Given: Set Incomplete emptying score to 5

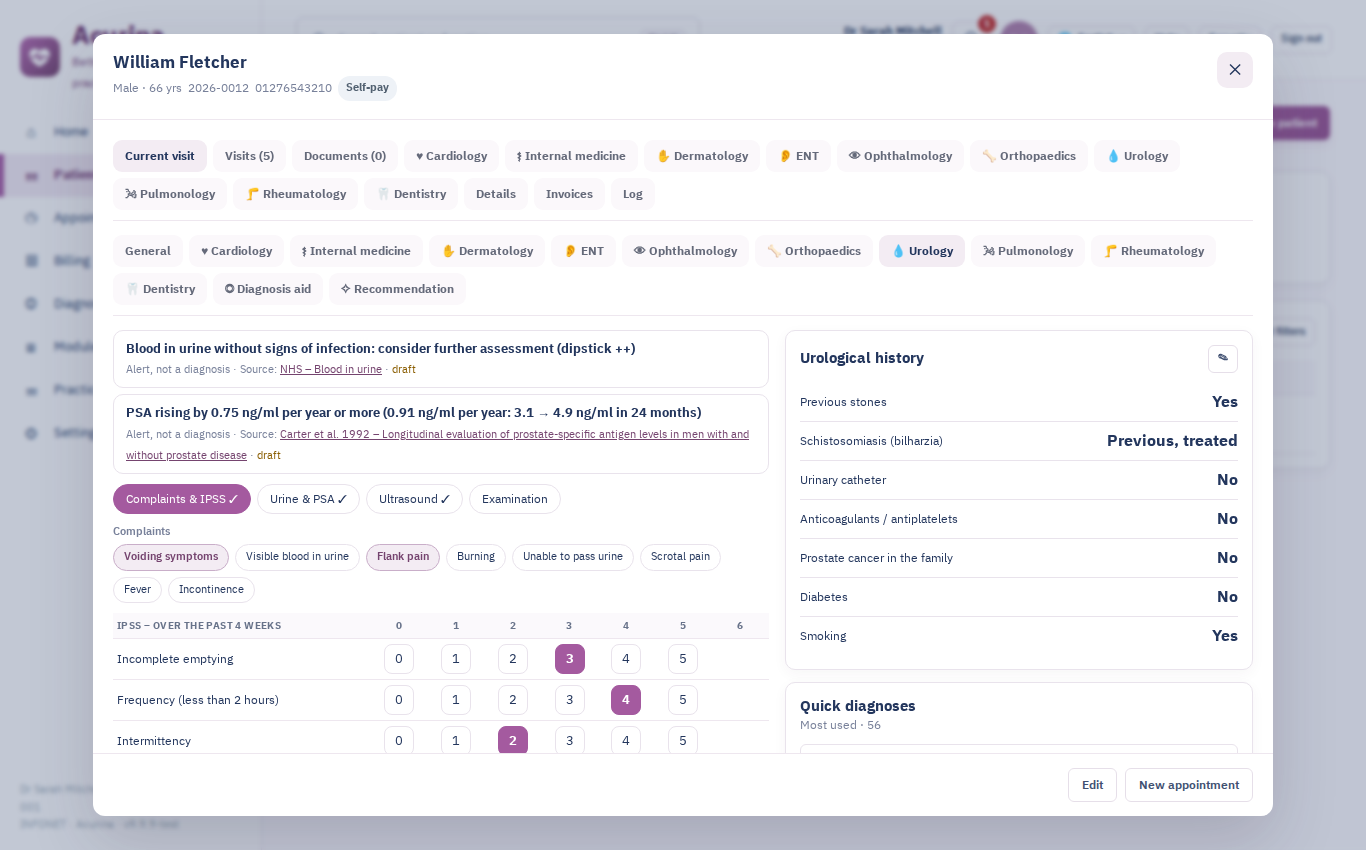Looking at the screenshot, I should coord(683,659).
